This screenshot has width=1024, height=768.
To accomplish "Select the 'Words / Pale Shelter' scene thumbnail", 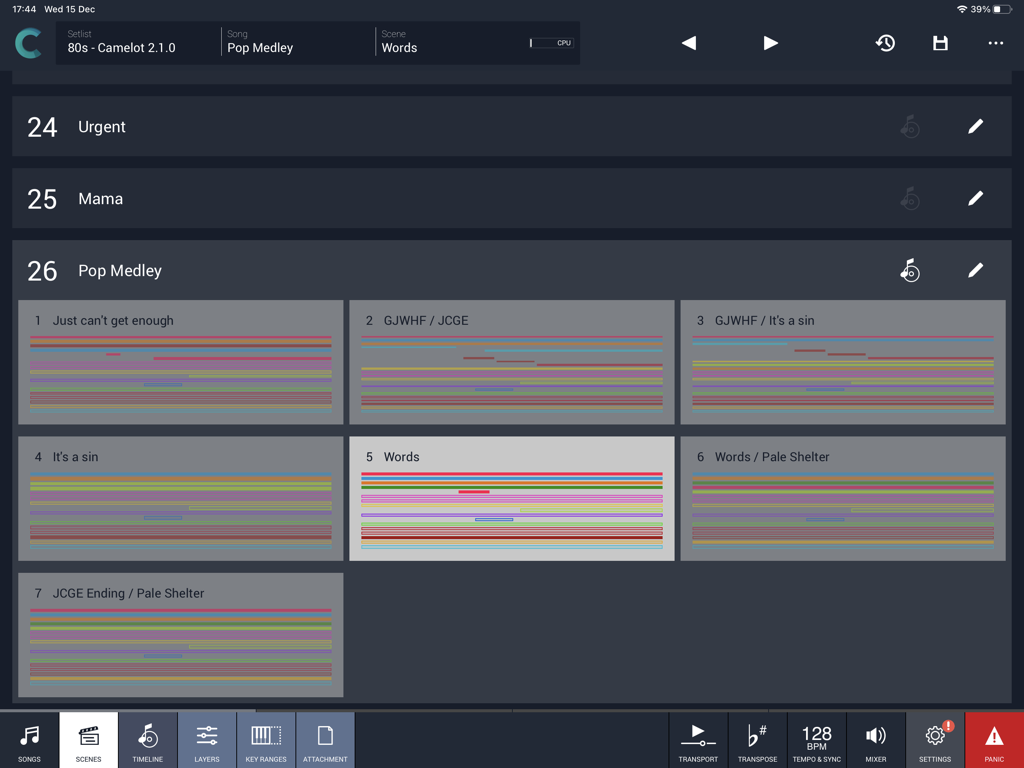I will point(842,498).
